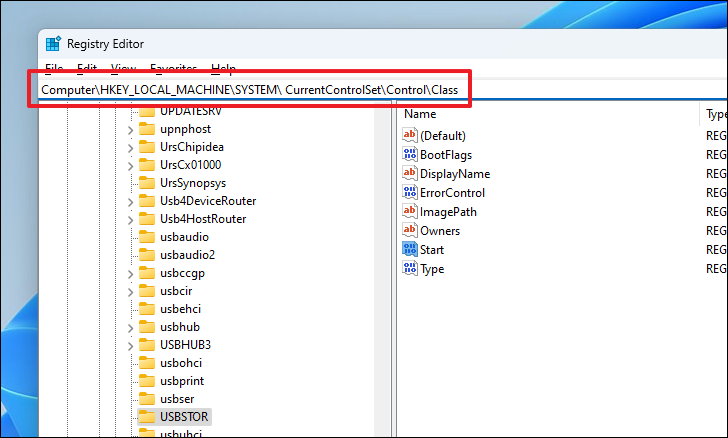Select the Usb4DeviceRouter folder icon
The image size is (728, 438).
coord(147,201)
